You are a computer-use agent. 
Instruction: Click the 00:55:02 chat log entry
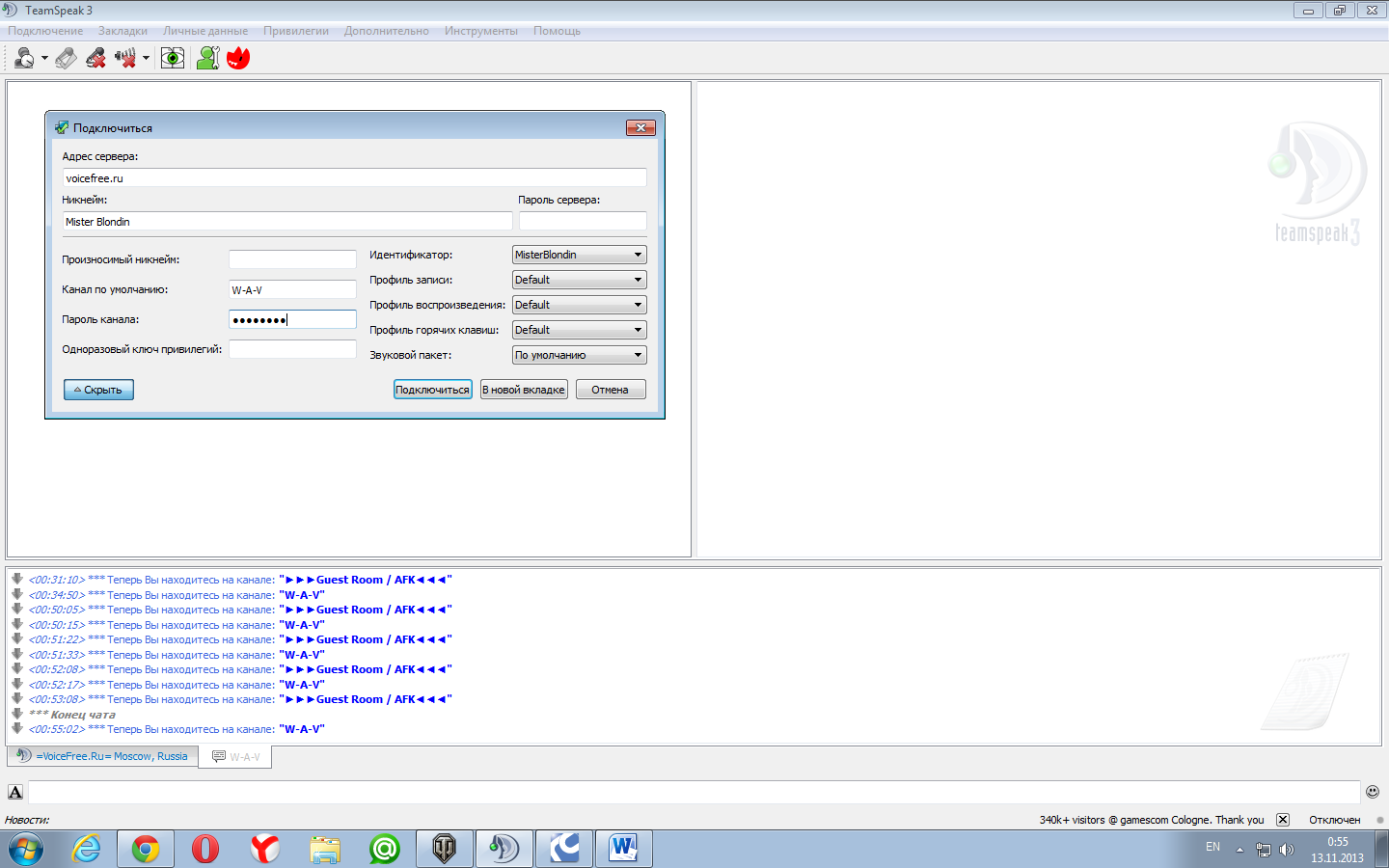pyautogui.click(x=177, y=729)
